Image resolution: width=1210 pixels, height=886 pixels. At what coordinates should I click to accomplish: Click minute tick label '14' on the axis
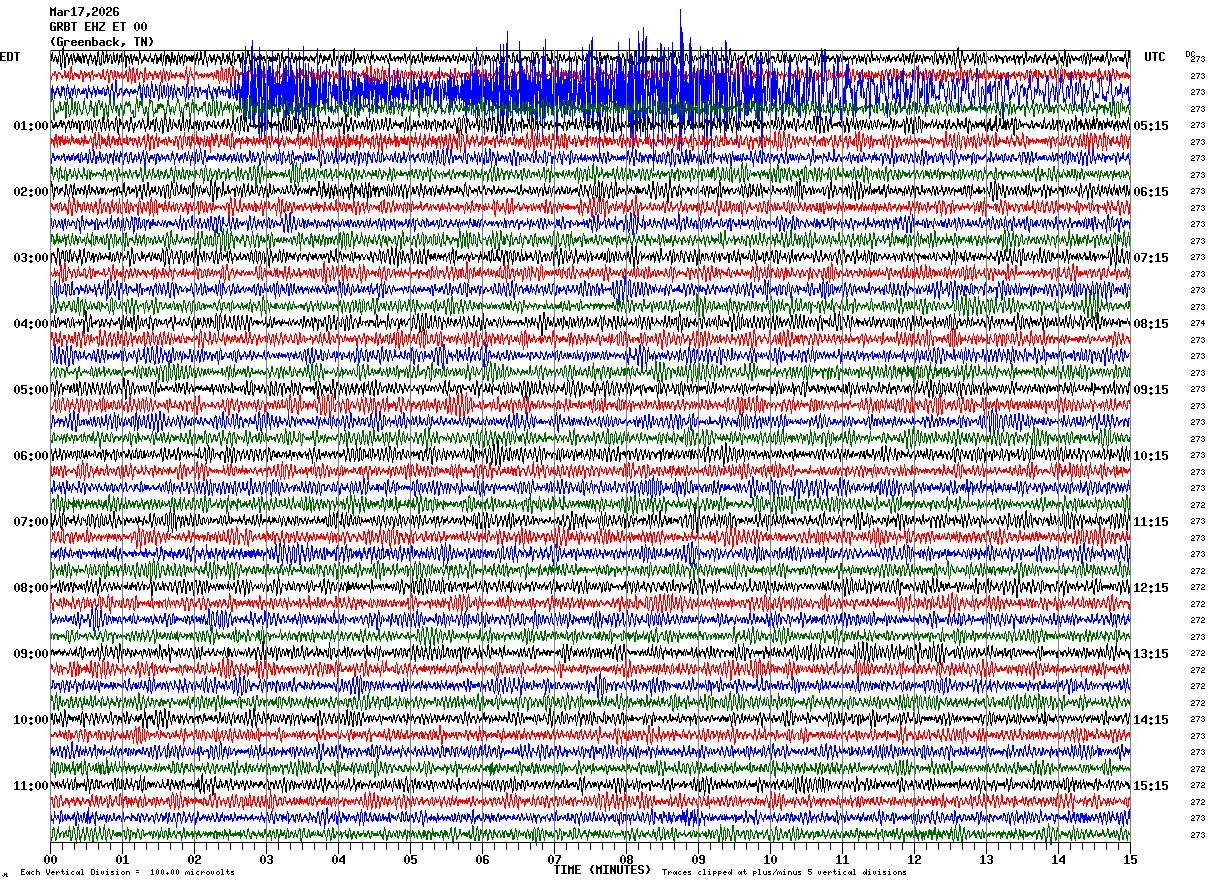(x=1059, y=859)
